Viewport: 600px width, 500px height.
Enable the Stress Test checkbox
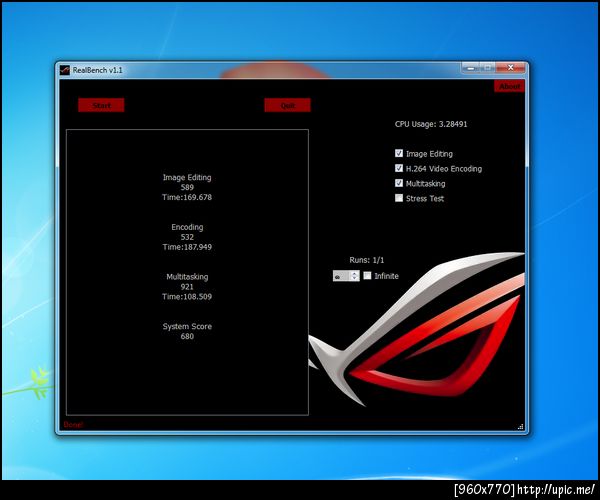[x=399, y=198]
